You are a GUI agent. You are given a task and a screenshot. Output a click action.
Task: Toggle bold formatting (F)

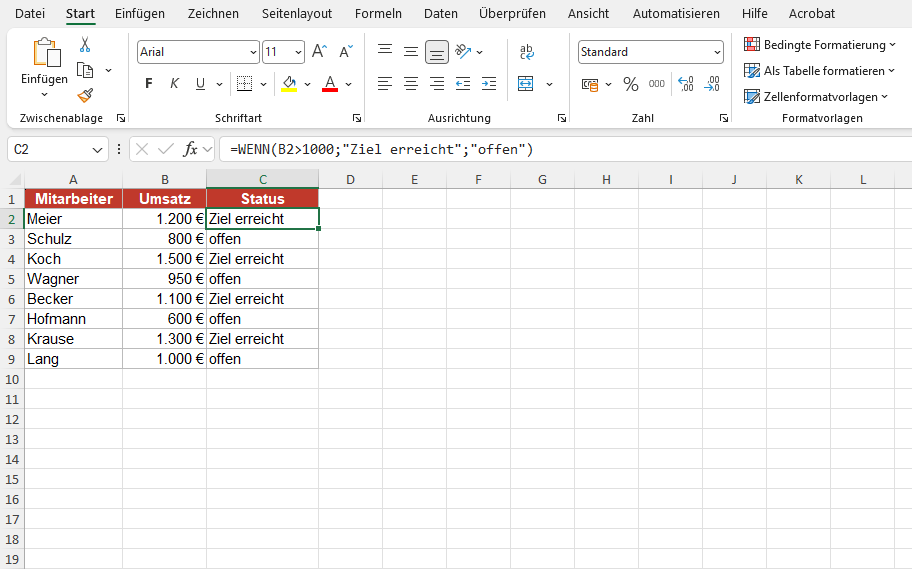pyautogui.click(x=149, y=84)
